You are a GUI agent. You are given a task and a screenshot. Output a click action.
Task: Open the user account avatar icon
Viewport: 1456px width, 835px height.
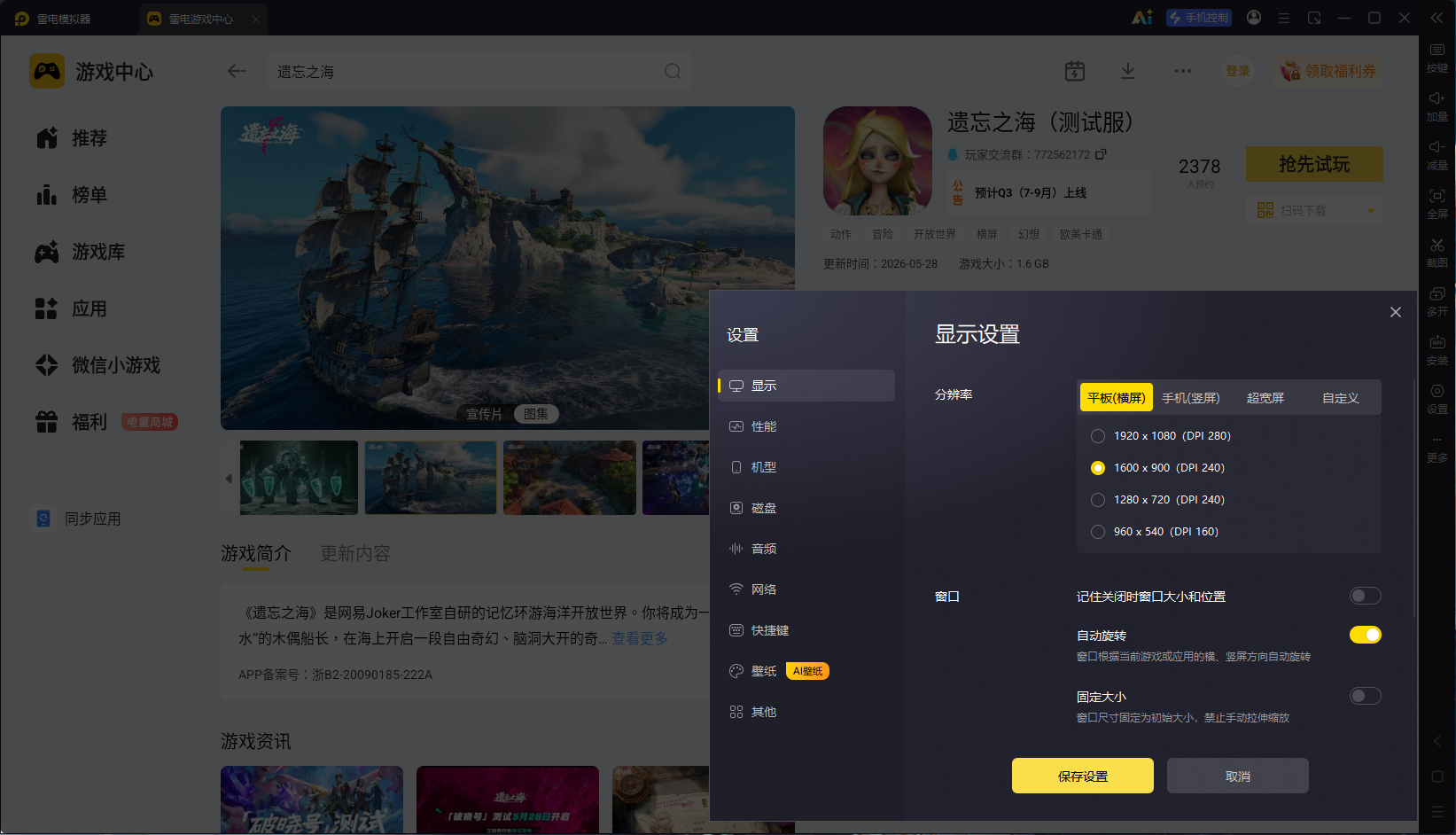pyautogui.click(x=1254, y=18)
